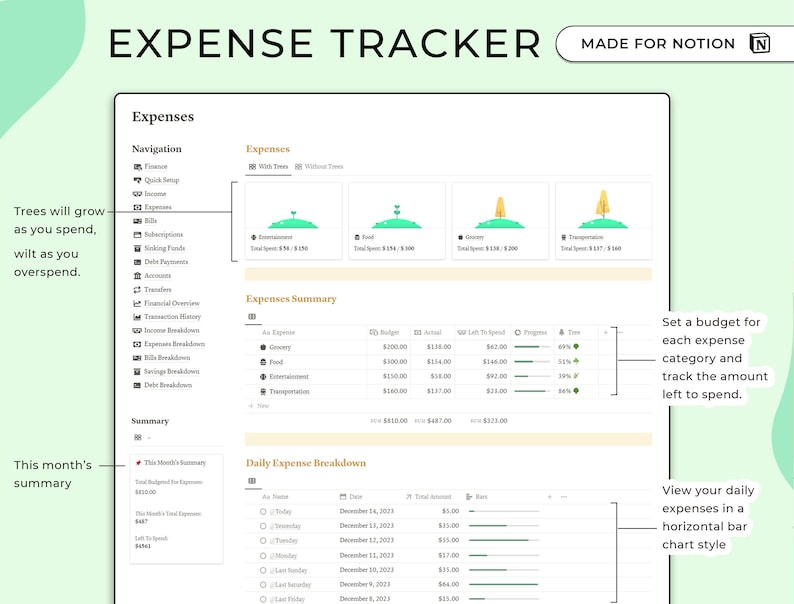Switch to the With Trees tab
Viewport: 794px width, 604px height.
pyautogui.click(x=268, y=167)
